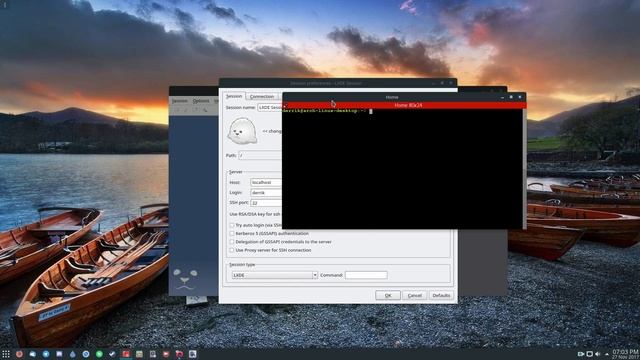Click the SSH port field
The width and height of the screenshot is (640, 360).
(266, 202)
